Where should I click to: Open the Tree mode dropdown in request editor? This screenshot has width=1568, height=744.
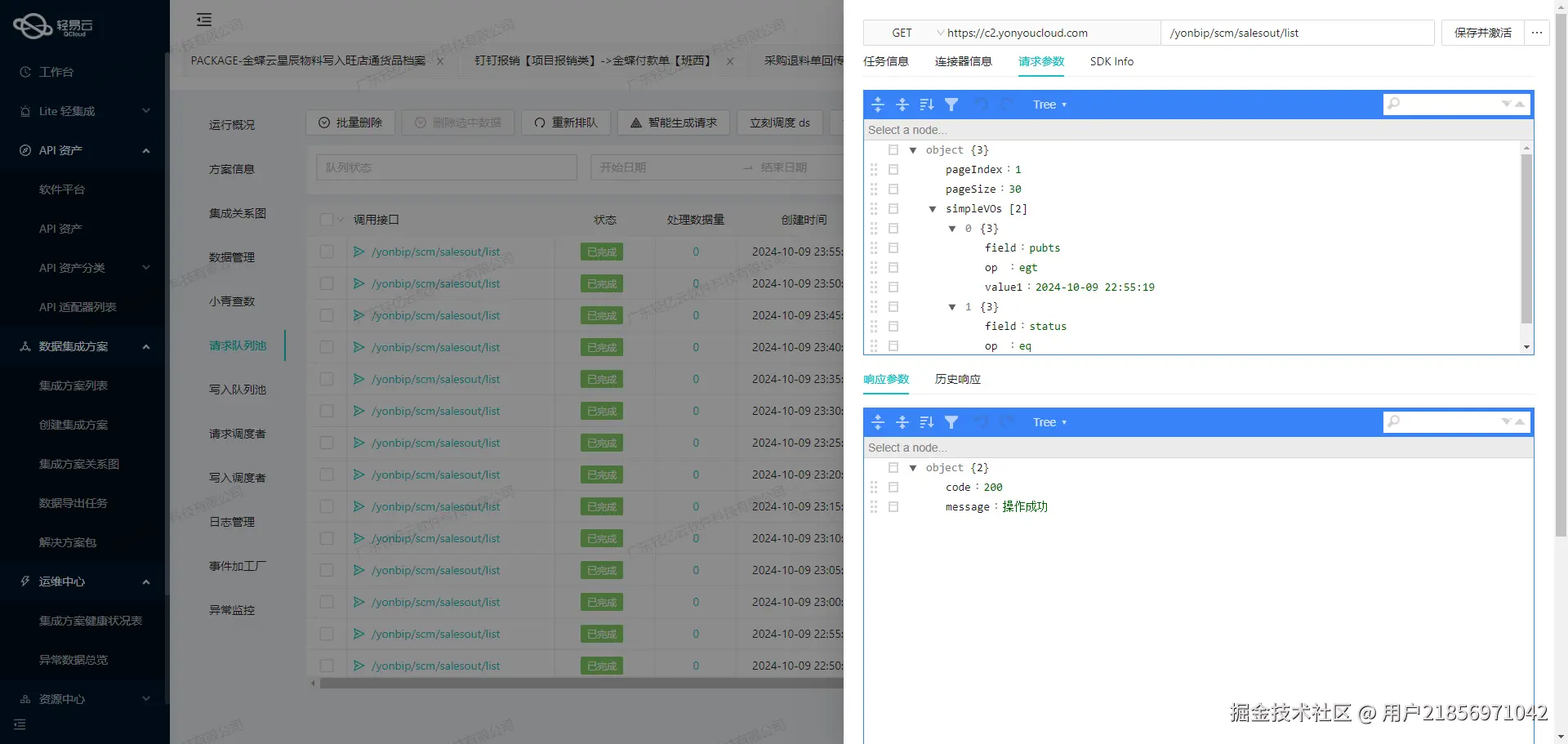tap(1049, 105)
